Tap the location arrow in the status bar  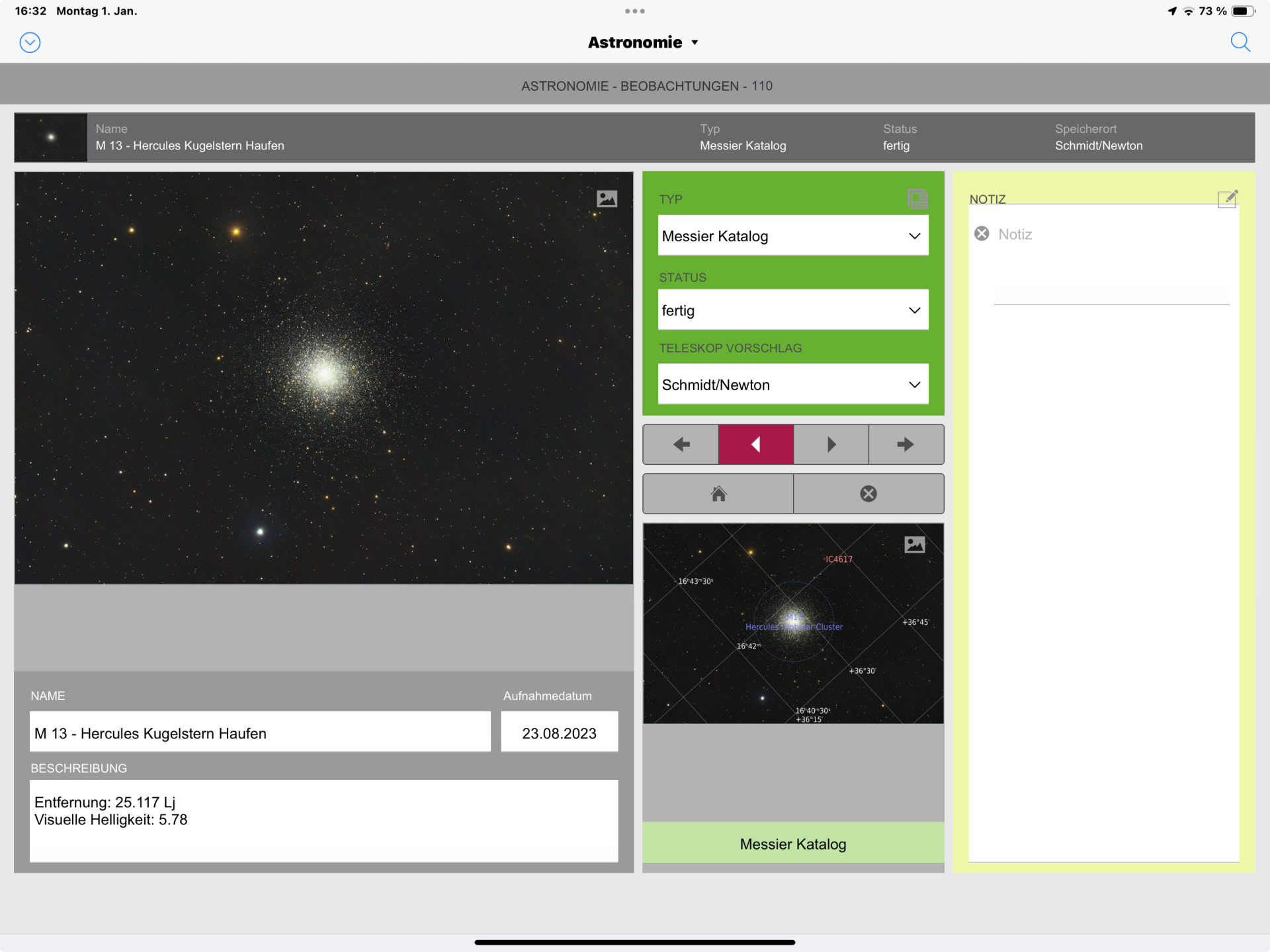1172,11
